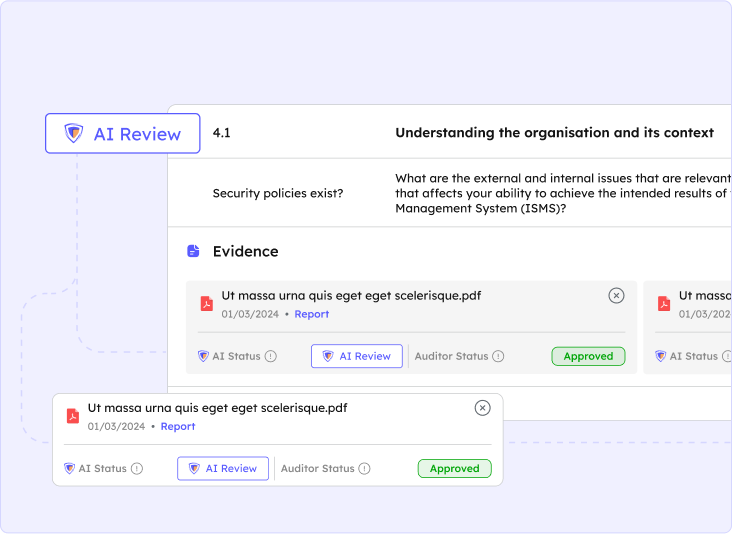Open the Report link in the first Evidence card
This screenshot has width=732, height=534.
pyautogui.click(x=311, y=314)
